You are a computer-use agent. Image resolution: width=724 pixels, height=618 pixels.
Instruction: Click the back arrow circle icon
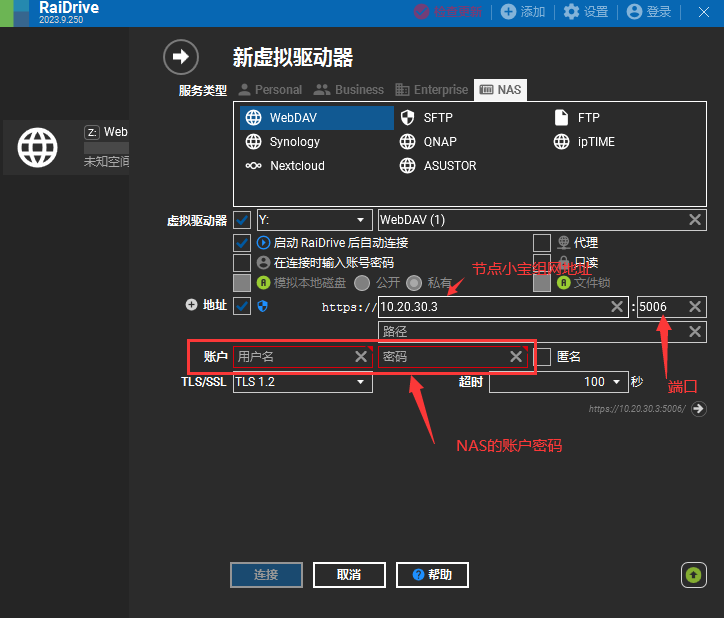pyautogui.click(x=181, y=57)
